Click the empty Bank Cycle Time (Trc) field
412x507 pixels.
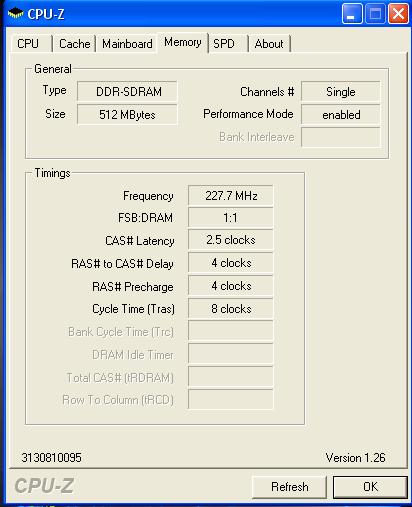coord(231,331)
